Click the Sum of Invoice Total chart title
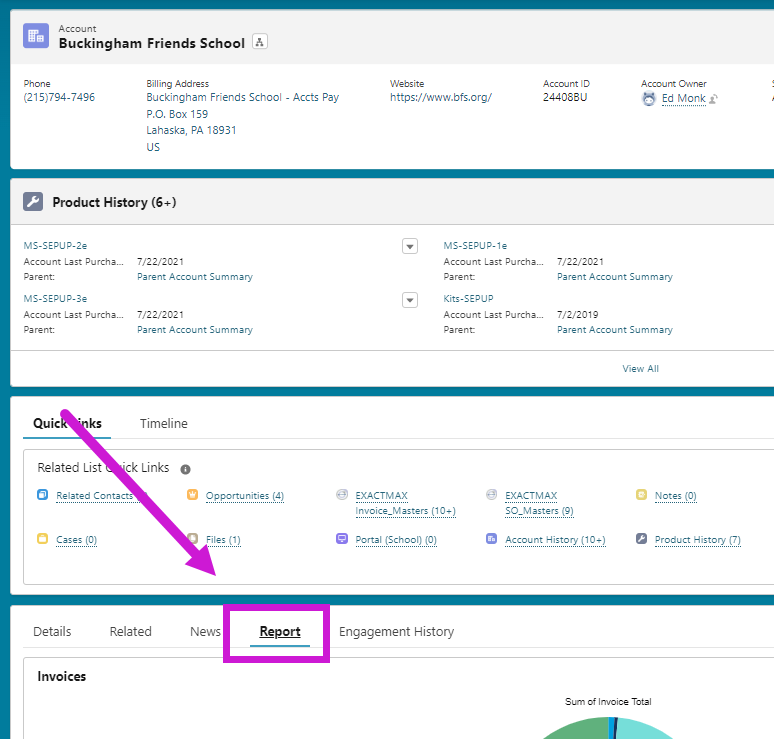 [x=608, y=701]
